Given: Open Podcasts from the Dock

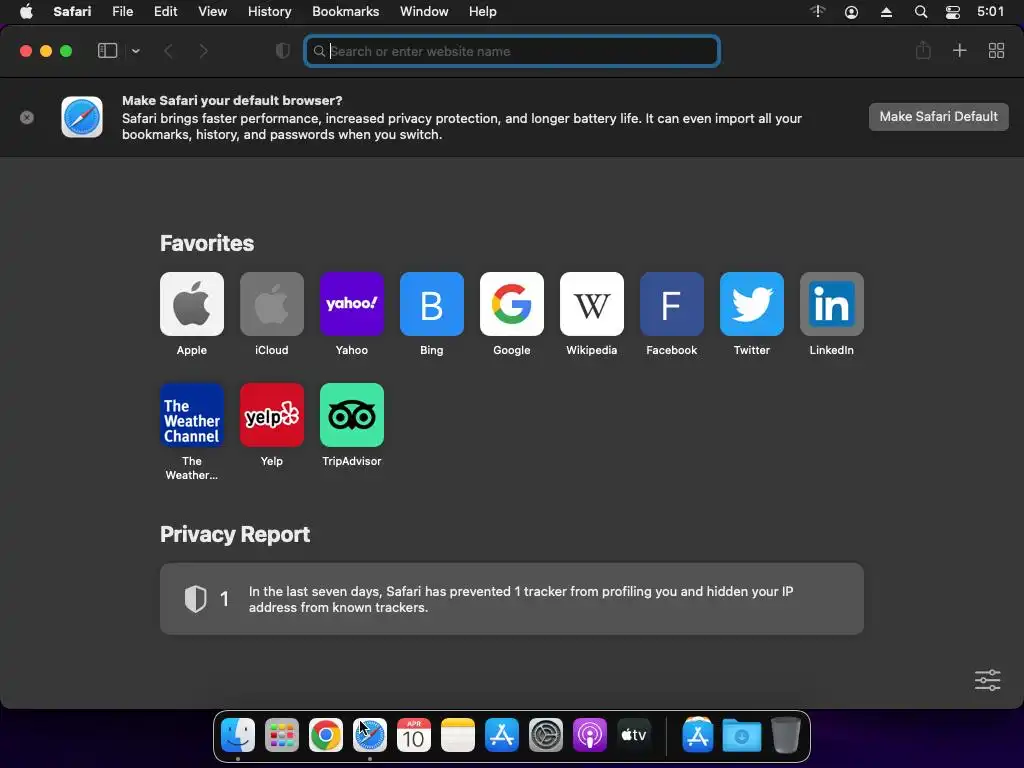Looking at the screenshot, I should pyautogui.click(x=590, y=735).
